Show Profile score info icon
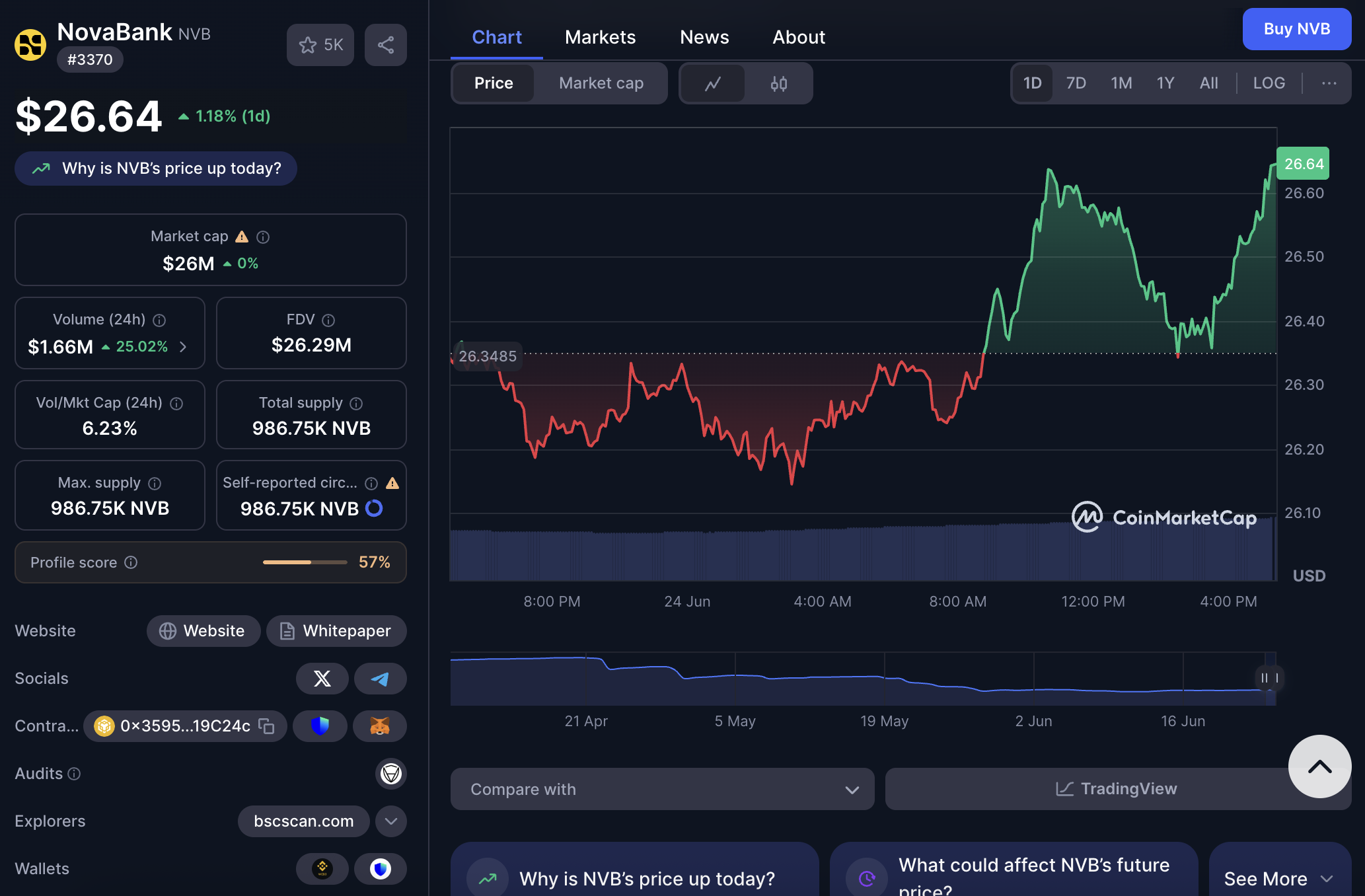 (x=131, y=562)
